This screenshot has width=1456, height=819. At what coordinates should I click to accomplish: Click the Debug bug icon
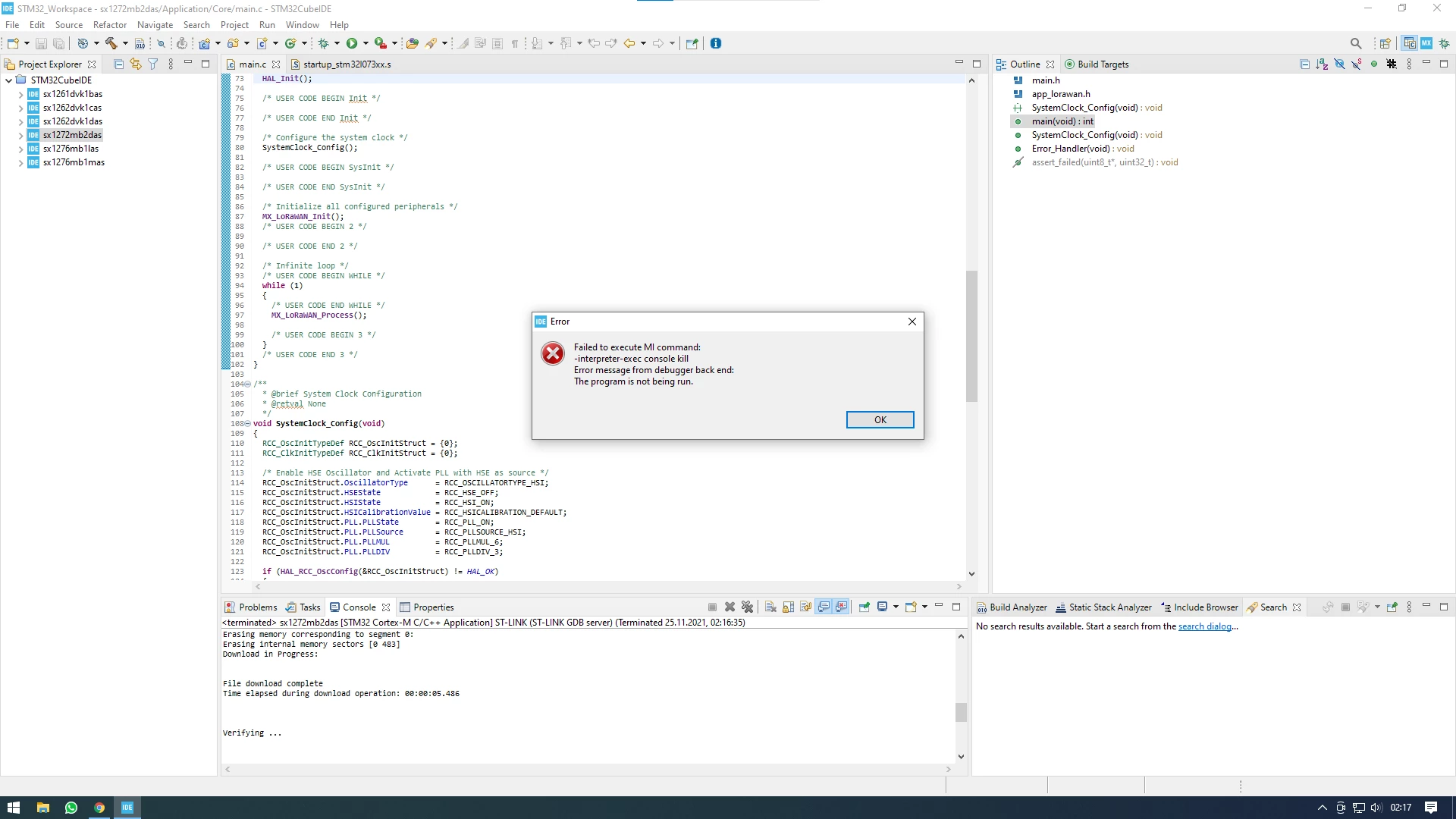[324, 43]
